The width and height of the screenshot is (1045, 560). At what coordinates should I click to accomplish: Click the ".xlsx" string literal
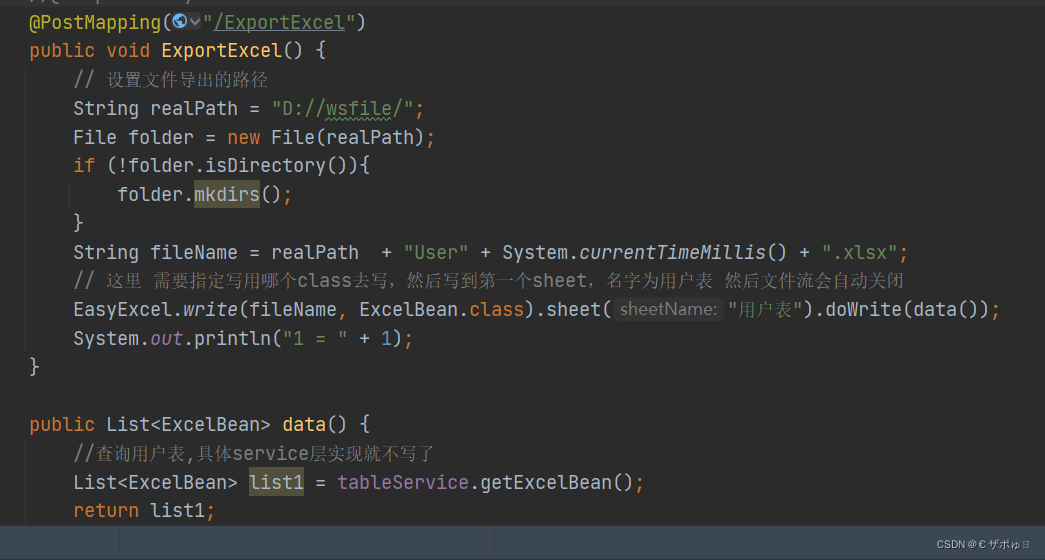860,253
